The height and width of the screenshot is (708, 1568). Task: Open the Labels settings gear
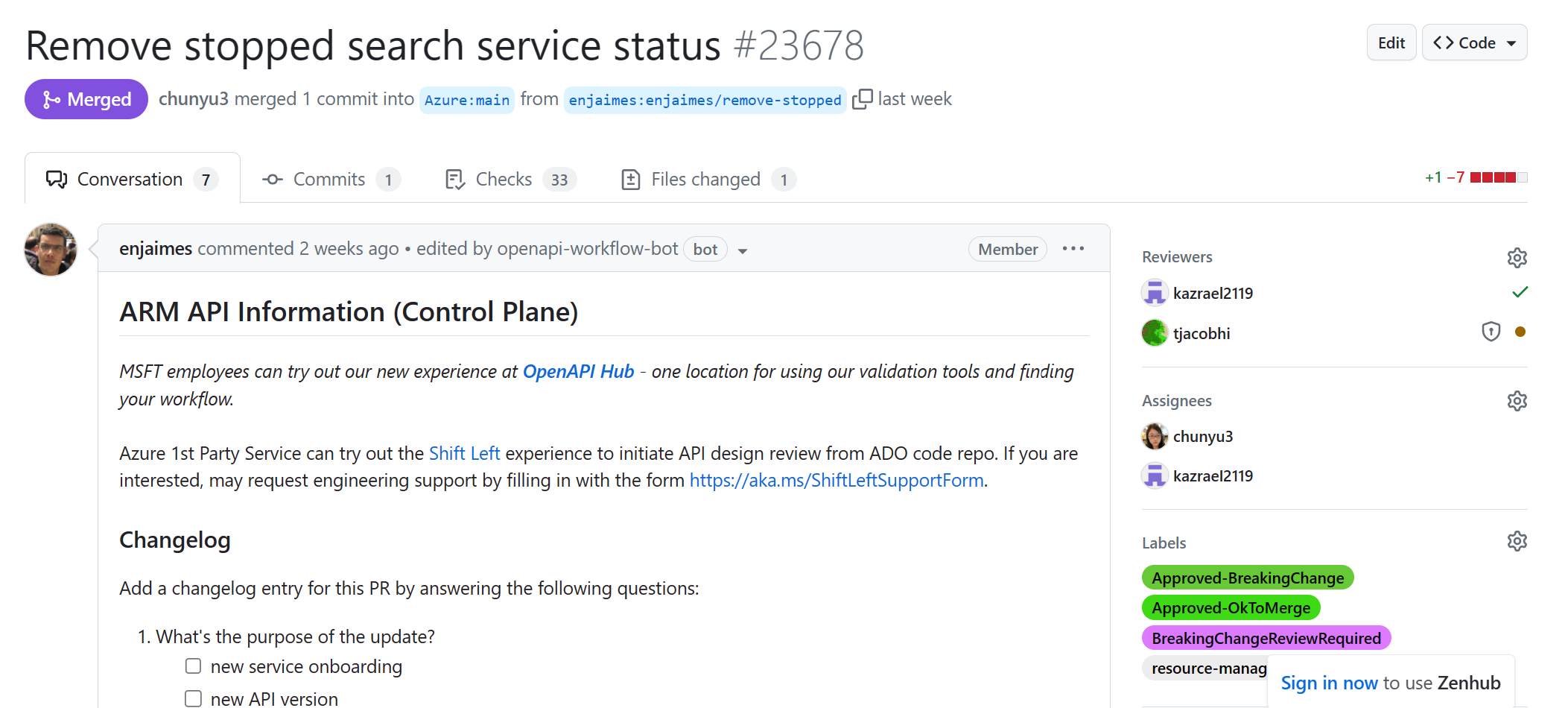(1517, 540)
